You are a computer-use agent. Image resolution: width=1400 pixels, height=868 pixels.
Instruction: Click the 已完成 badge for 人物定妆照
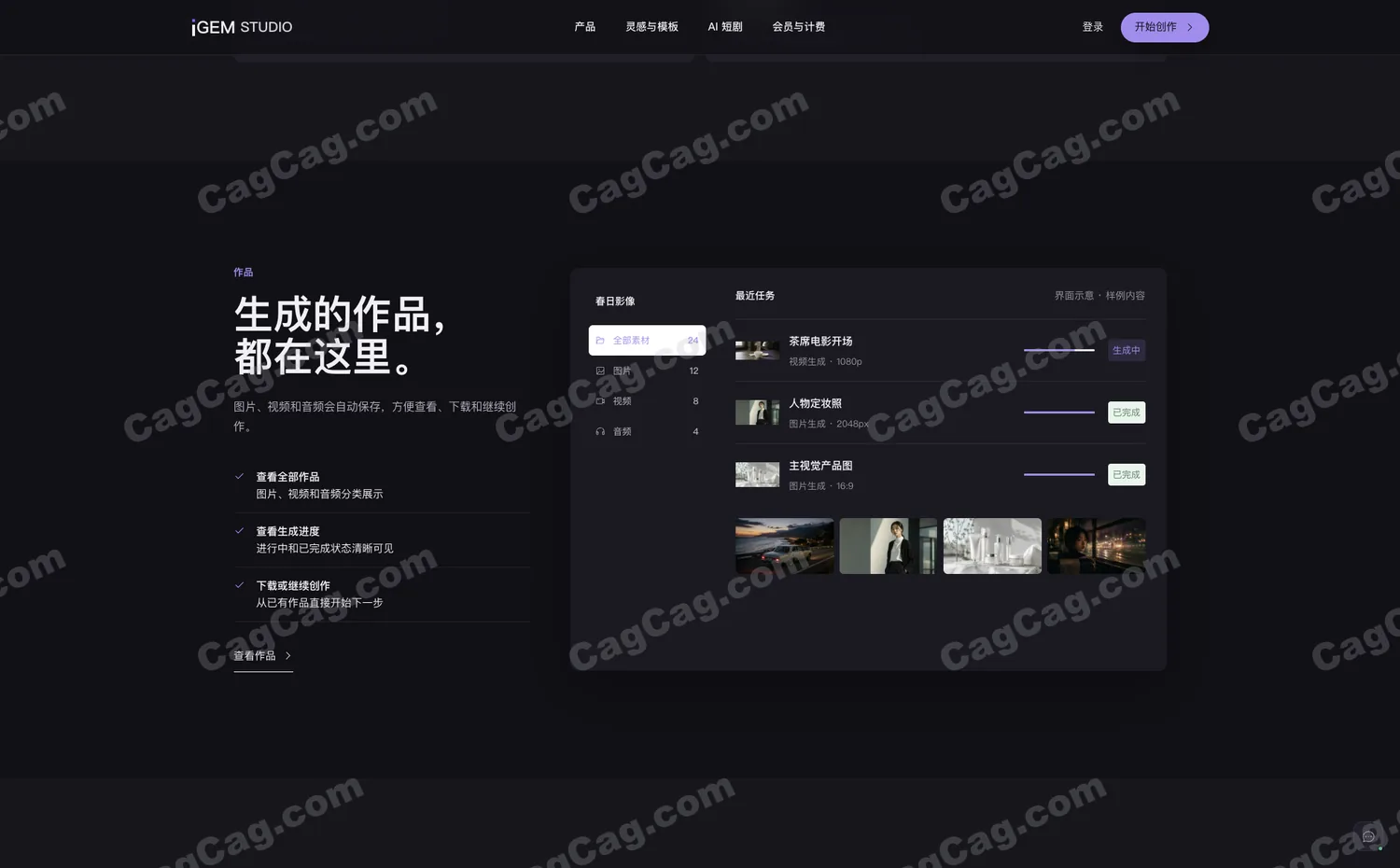[x=1127, y=413]
